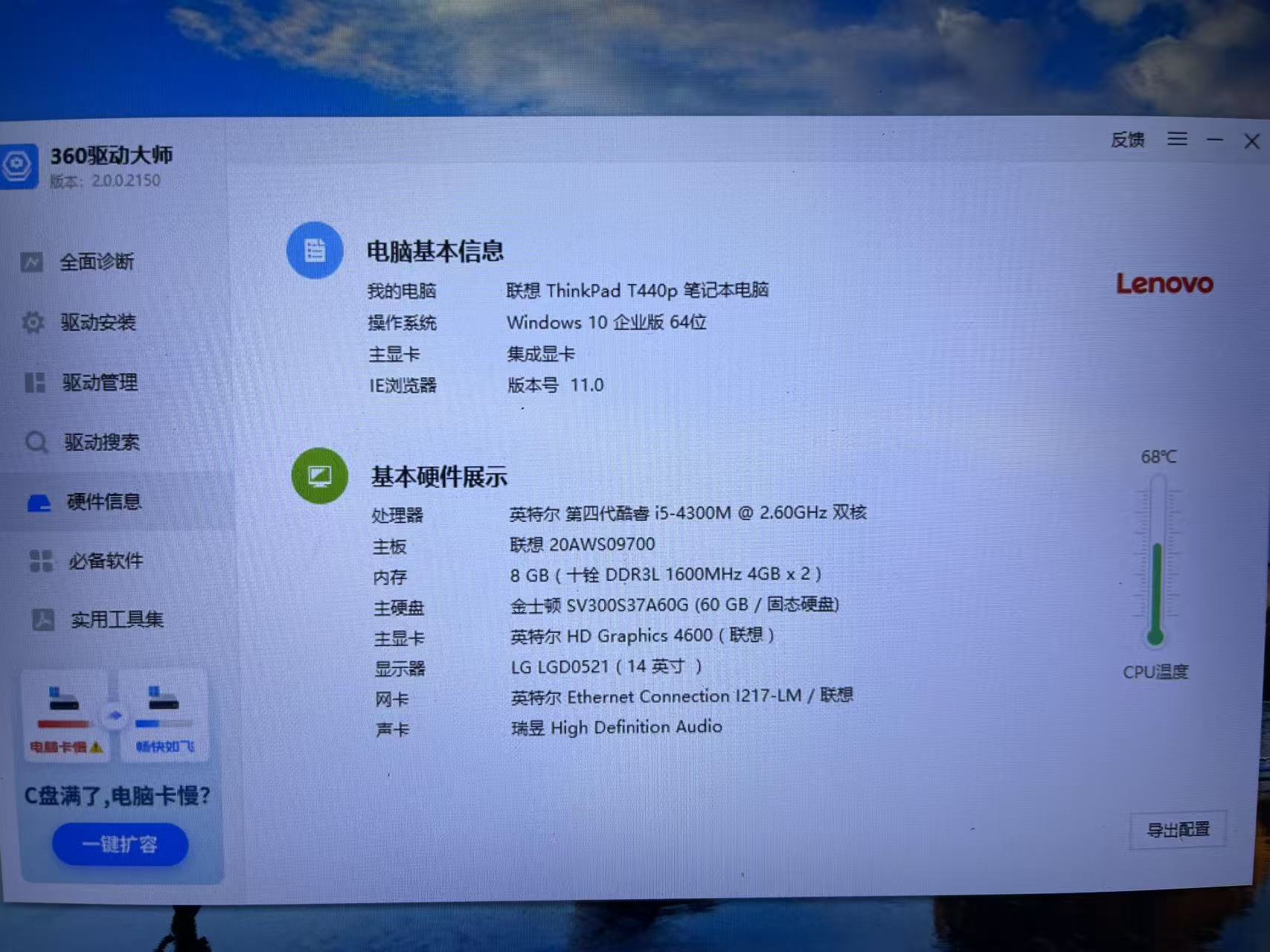Click the 360 Driver Master logo icon
Viewport: 1270px width, 952px height.
(16, 165)
